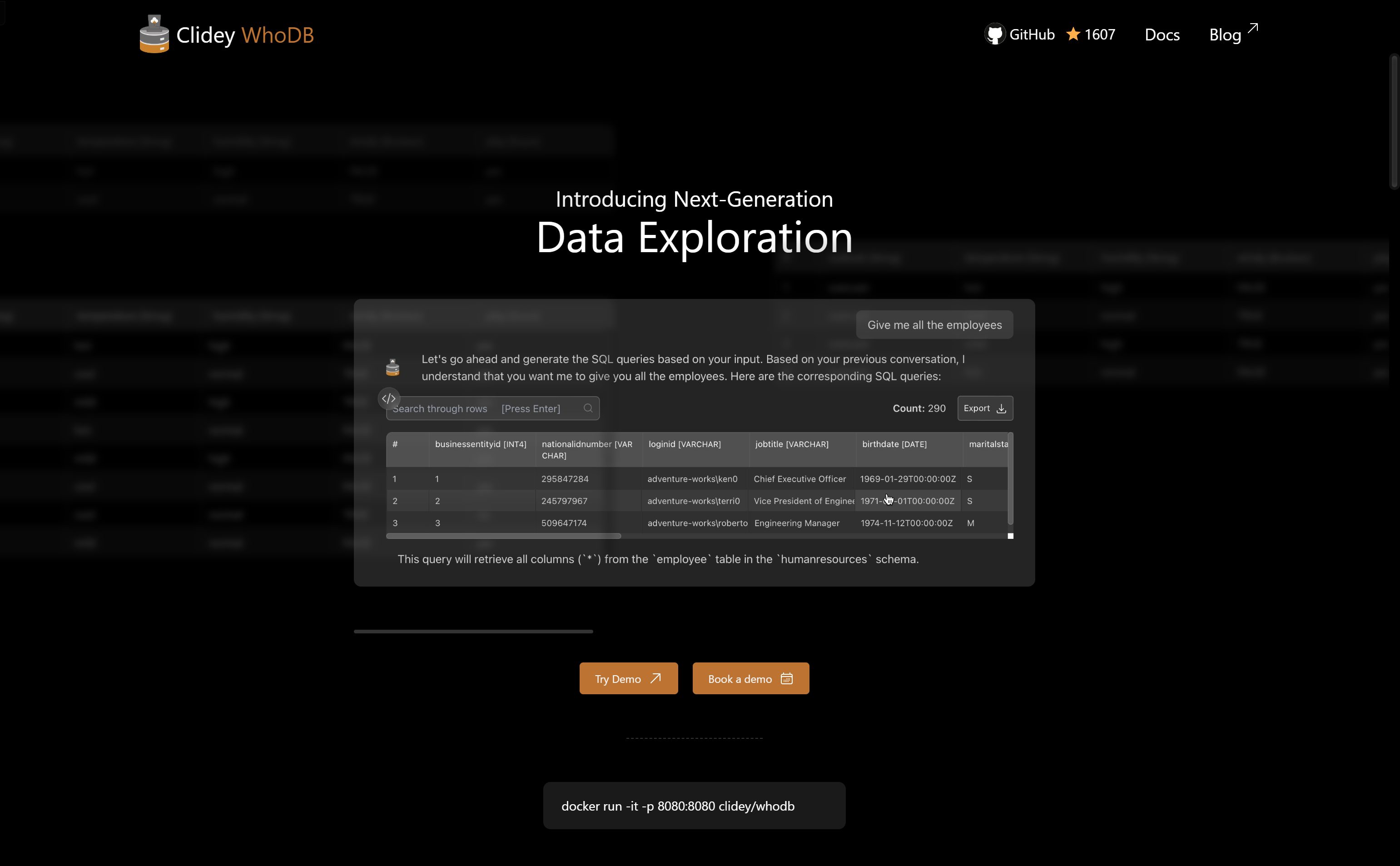This screenshot has width=1400, height=866.
Task: Click the Clidey WhoDB logo icon
Action: (154, 34)
